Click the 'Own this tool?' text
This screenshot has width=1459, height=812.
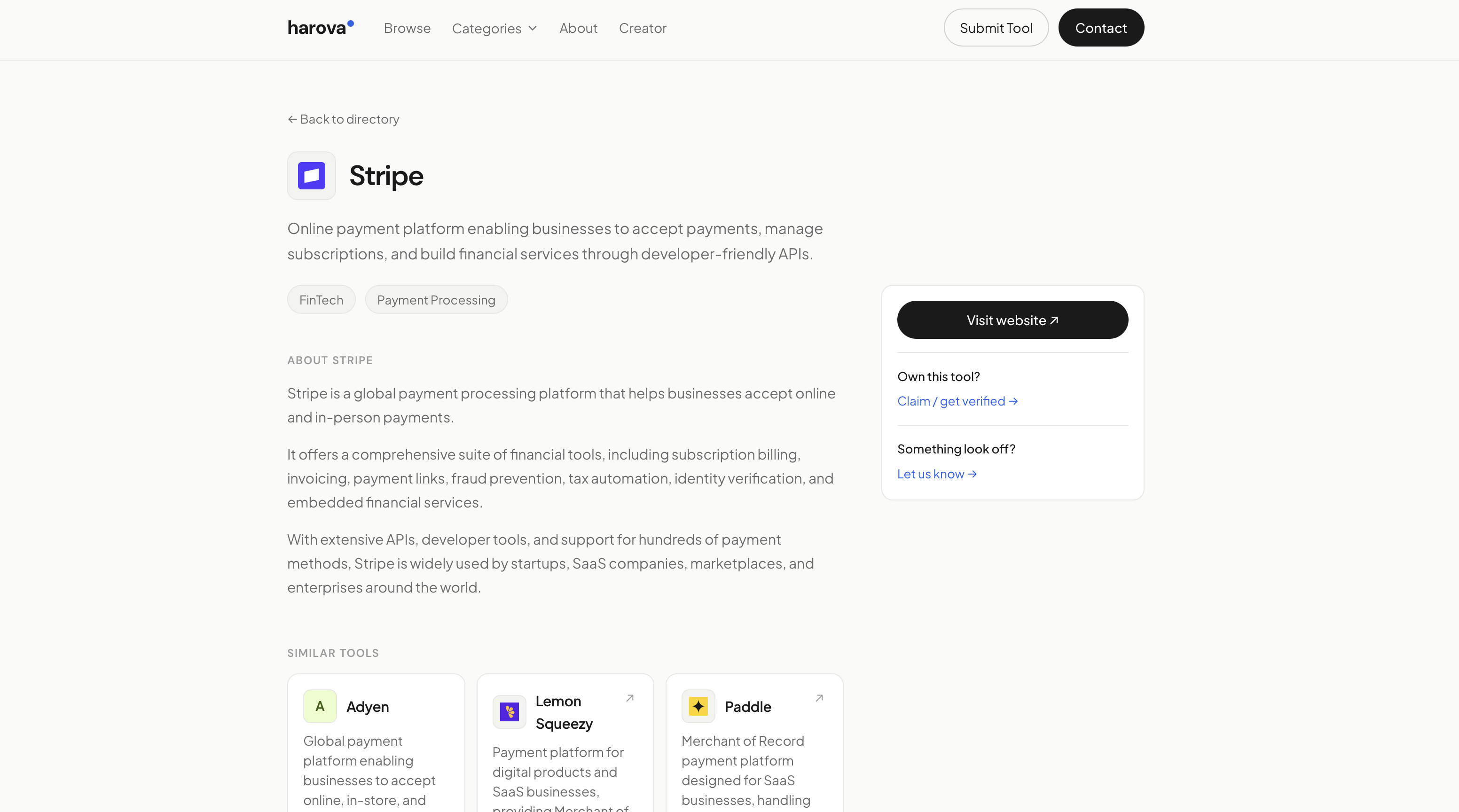(x=939, y=376)
